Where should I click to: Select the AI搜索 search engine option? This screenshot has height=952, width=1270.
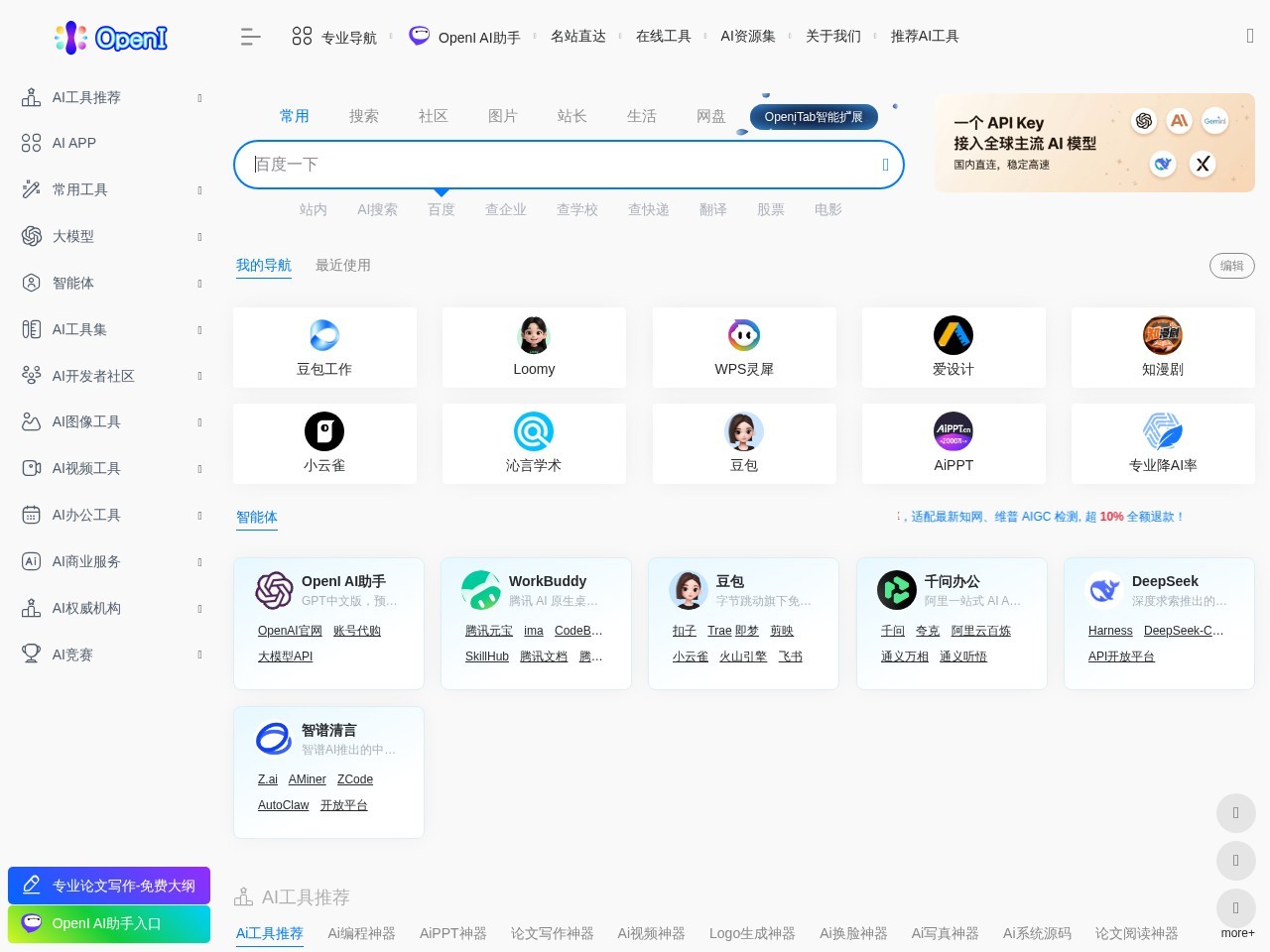[x=378, y=209]
